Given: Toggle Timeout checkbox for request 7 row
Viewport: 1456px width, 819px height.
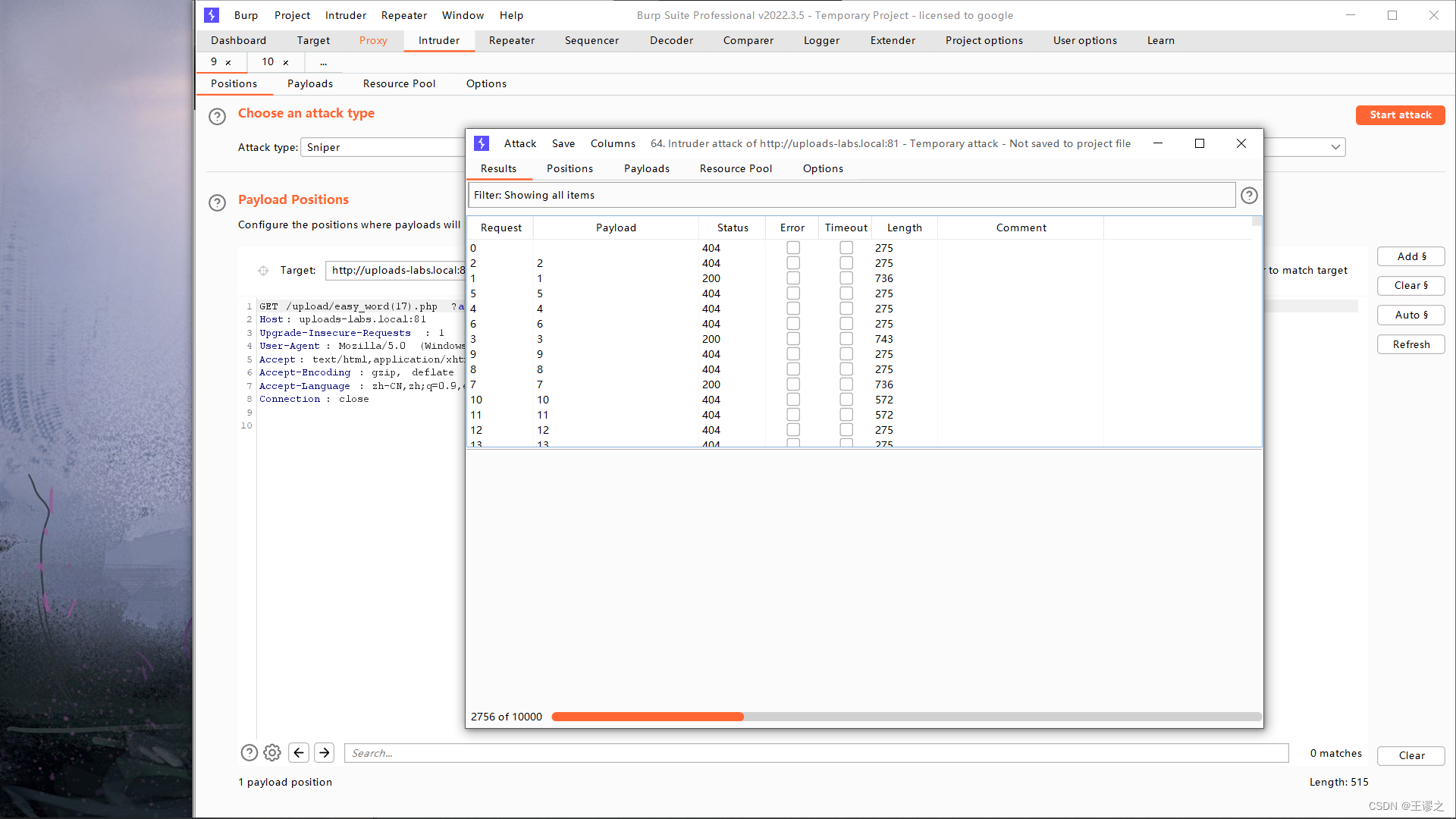Looking at the screenshot, I should (846, 384).
